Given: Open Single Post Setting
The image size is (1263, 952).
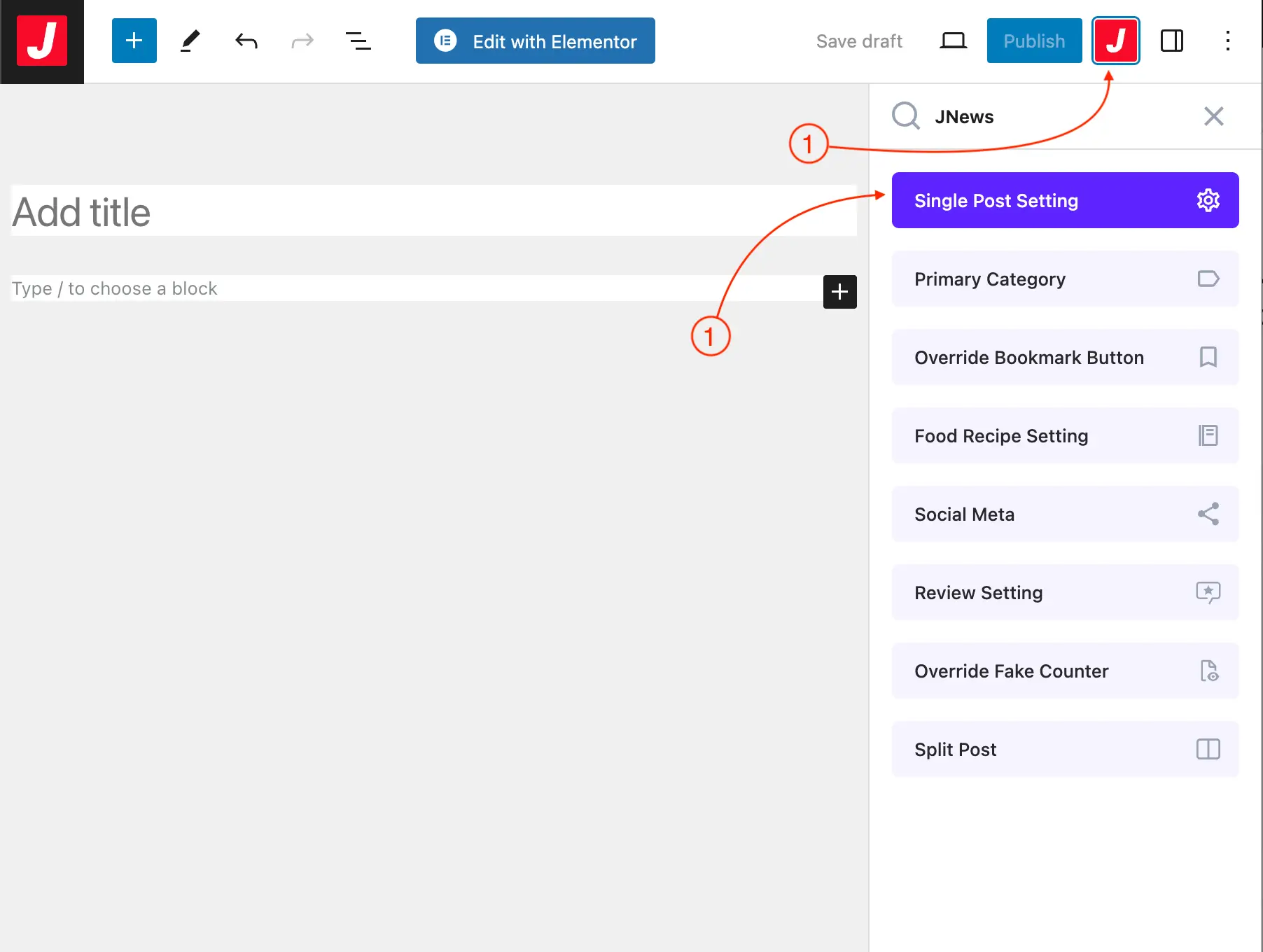Looking at the screenshot, I should point(1065,200).
